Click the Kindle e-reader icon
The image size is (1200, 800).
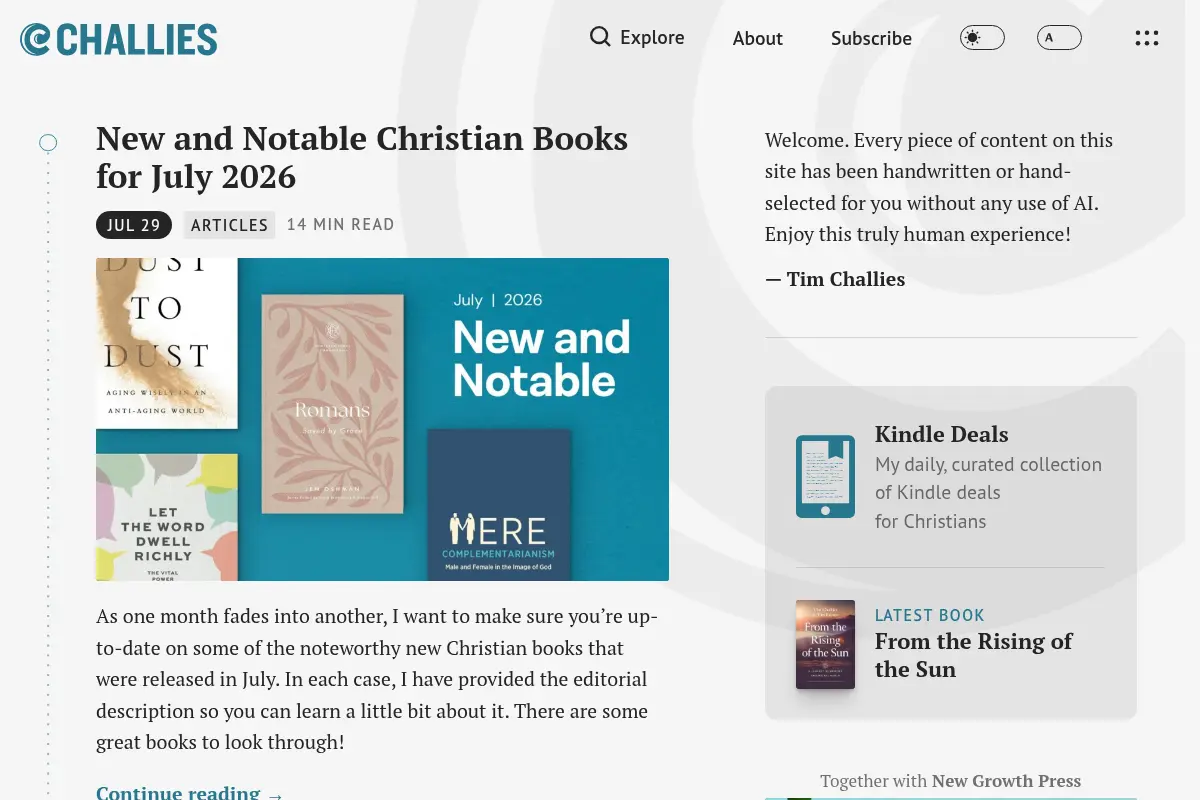click(x=825, y=476)
